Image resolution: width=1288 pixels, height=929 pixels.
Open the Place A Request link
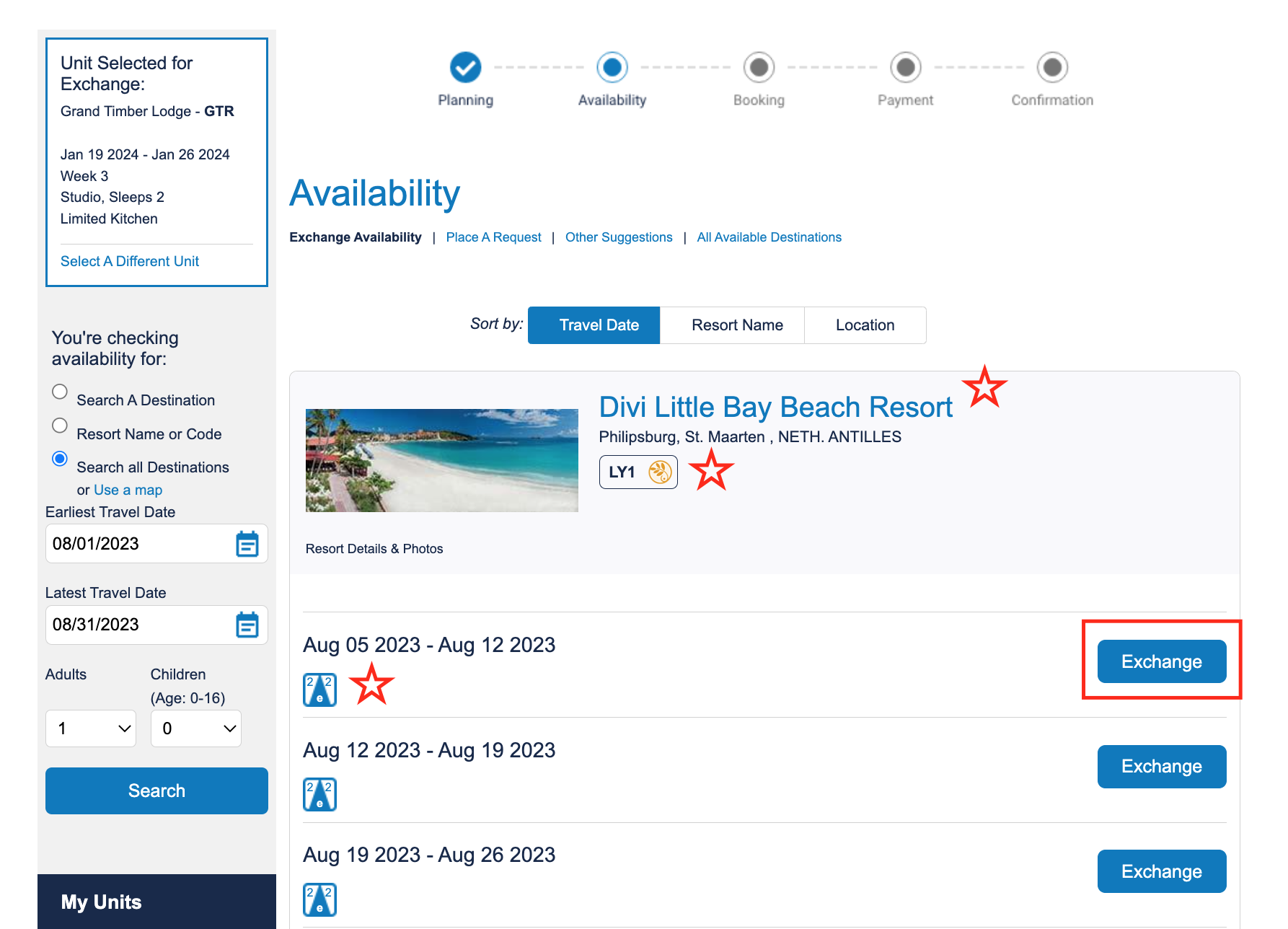(494, 237)
